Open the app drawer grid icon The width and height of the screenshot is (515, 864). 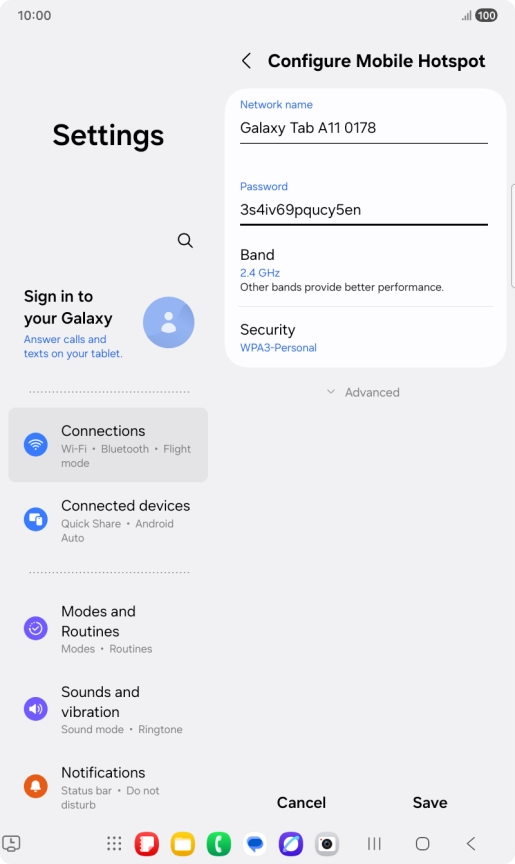[114, 844]
